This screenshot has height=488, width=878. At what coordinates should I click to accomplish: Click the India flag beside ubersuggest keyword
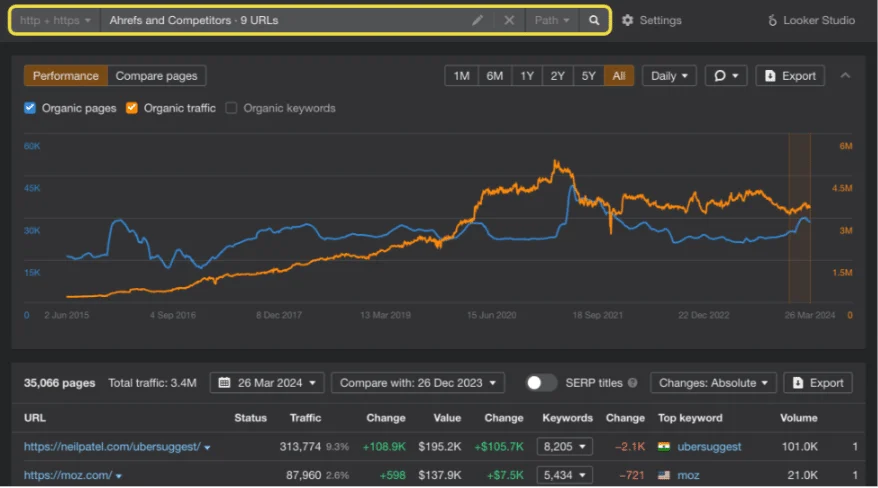[664, 447]
